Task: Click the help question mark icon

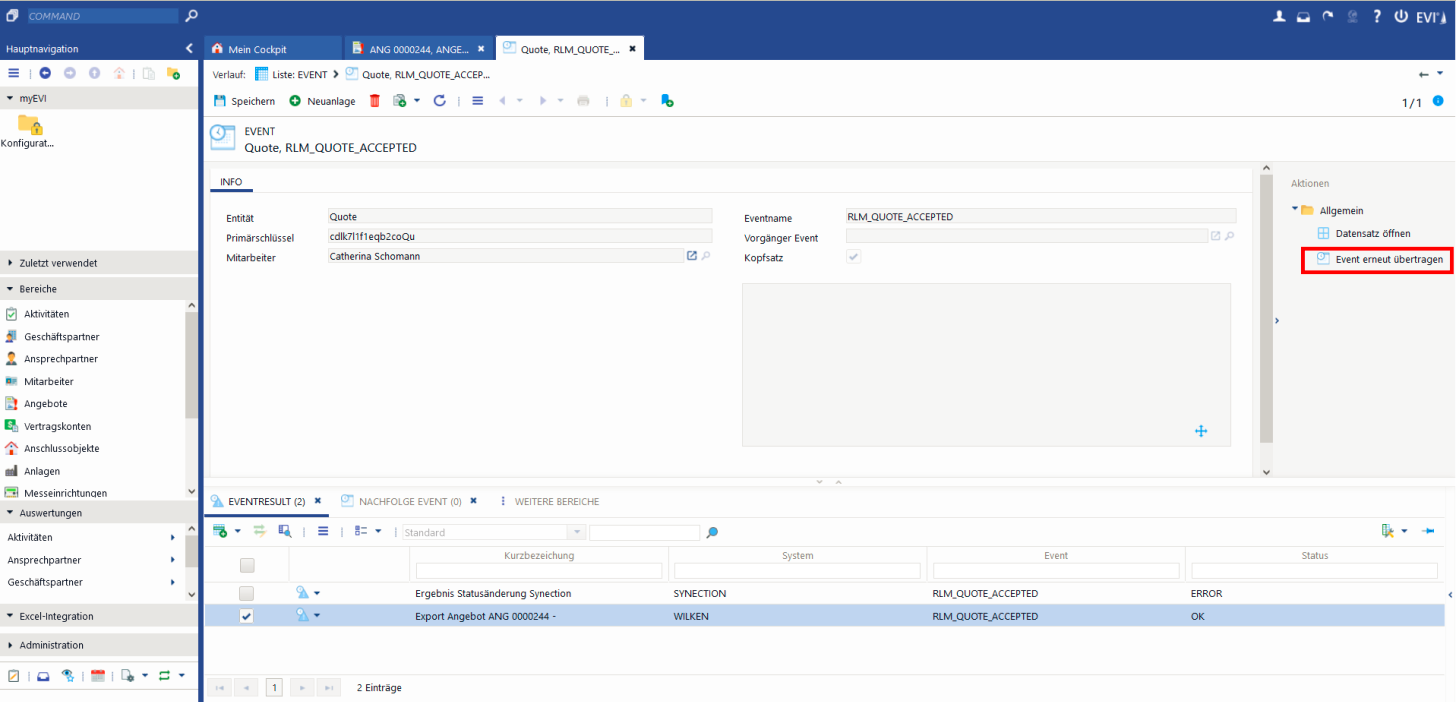Action: click(1377, 16)
